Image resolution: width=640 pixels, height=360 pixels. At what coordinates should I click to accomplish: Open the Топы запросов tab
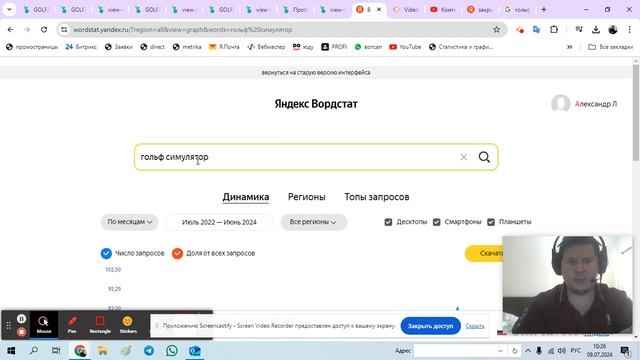(x=376, y=197)
